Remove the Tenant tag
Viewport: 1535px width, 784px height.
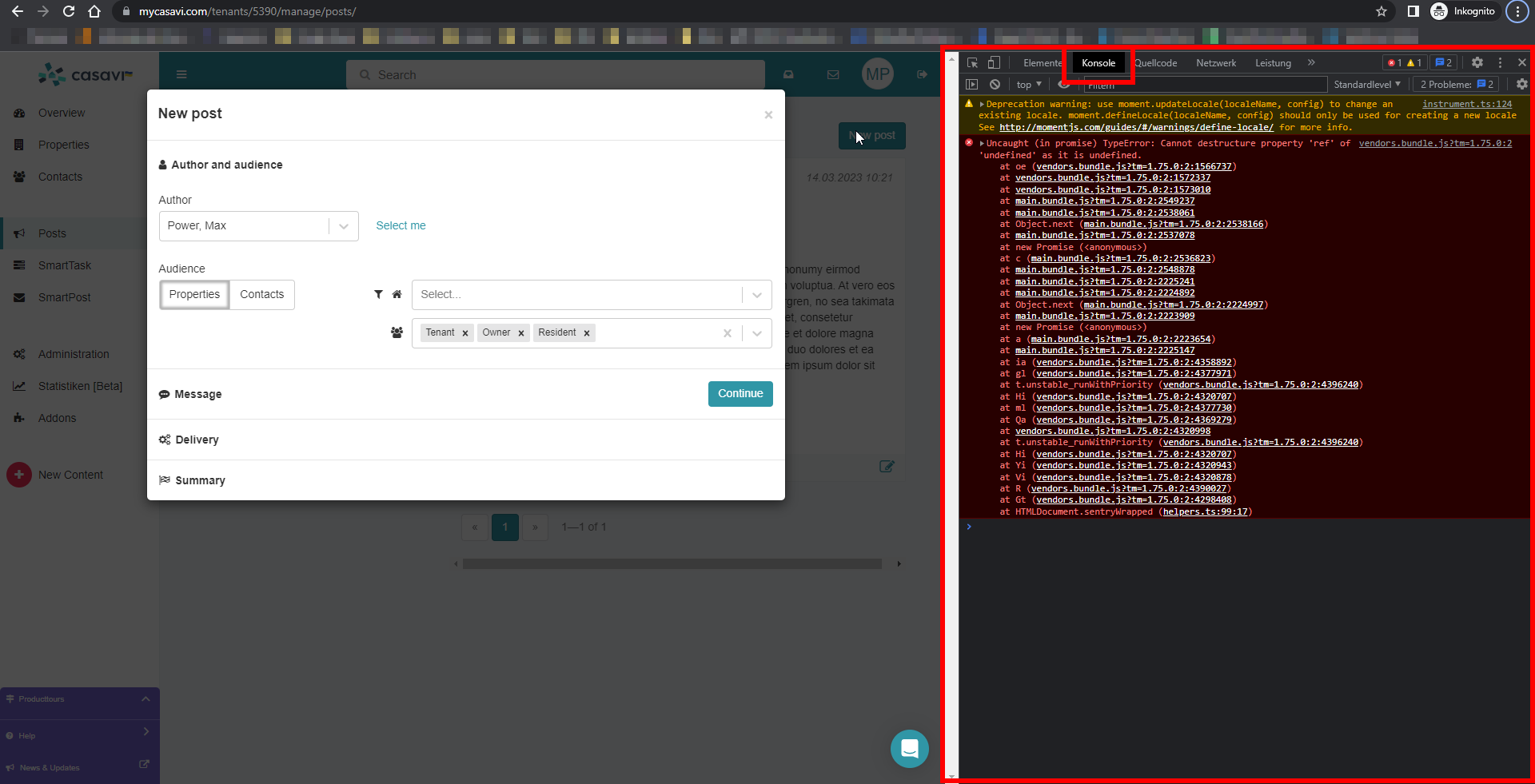pyautogui.click(x=465, y=333)
